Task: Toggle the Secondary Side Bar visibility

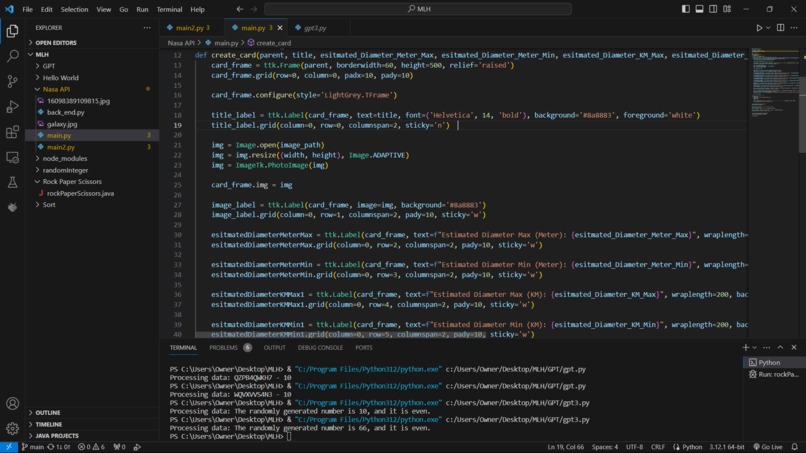Action: point(713,9)
